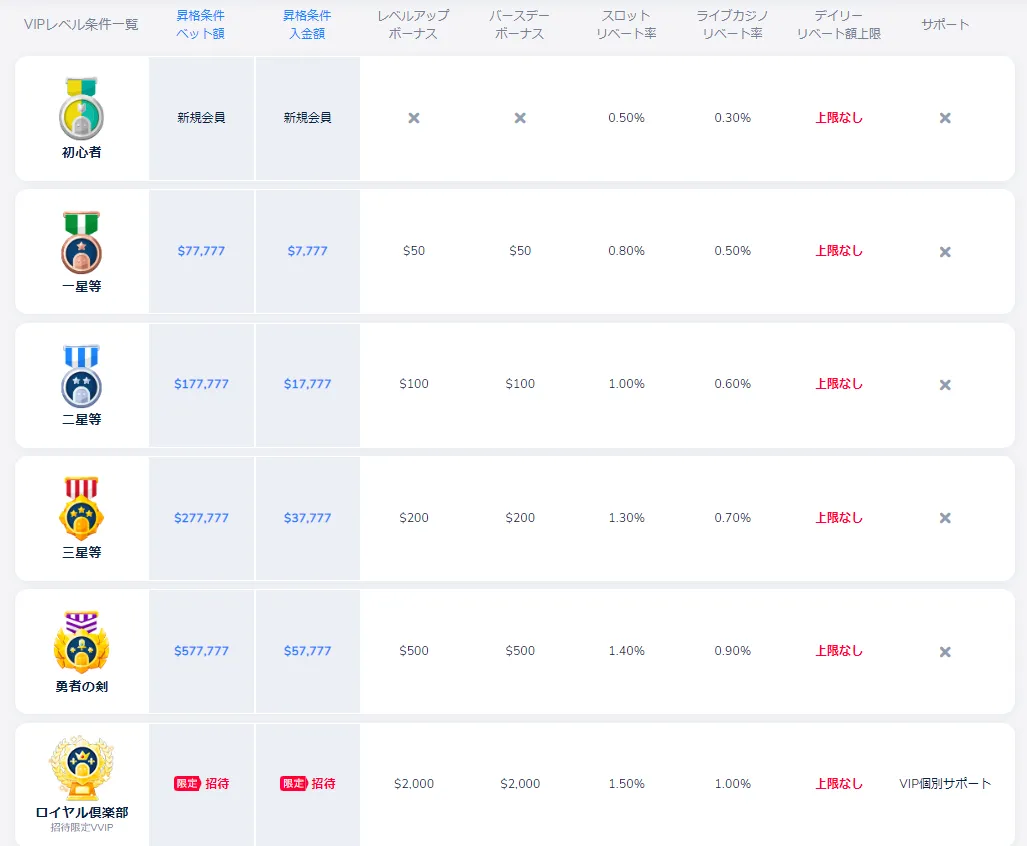Click the 三星等 gold medal icon
This screenshot has height=846, width=1027.
[x=82, y=509]
